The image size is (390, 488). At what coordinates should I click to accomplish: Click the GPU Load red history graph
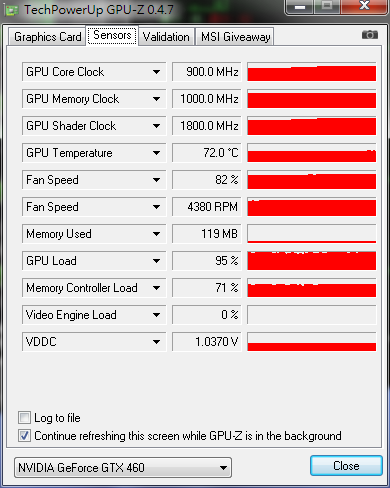(312, 261)
